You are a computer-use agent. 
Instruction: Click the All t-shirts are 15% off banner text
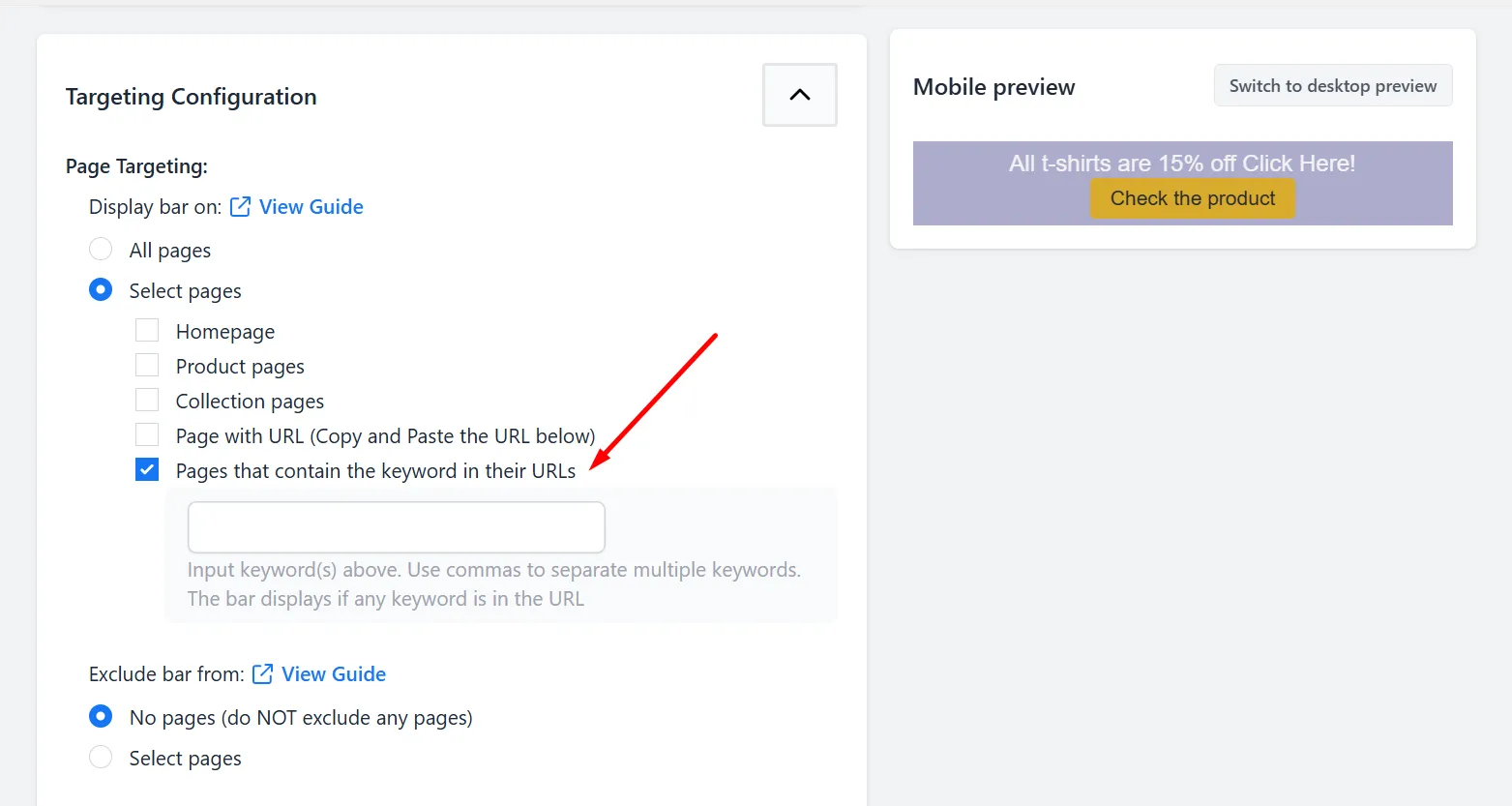coord(1182,164)
